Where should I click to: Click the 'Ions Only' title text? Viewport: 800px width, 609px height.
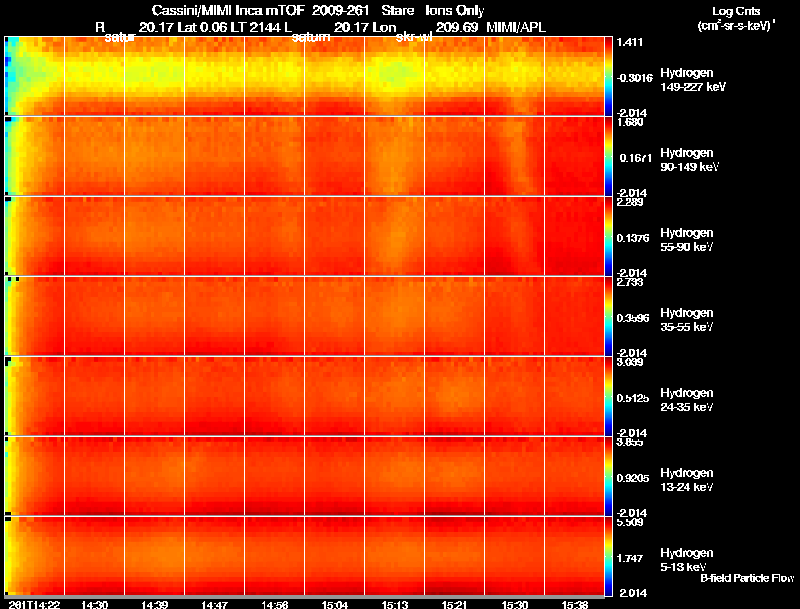coord(455,11)
